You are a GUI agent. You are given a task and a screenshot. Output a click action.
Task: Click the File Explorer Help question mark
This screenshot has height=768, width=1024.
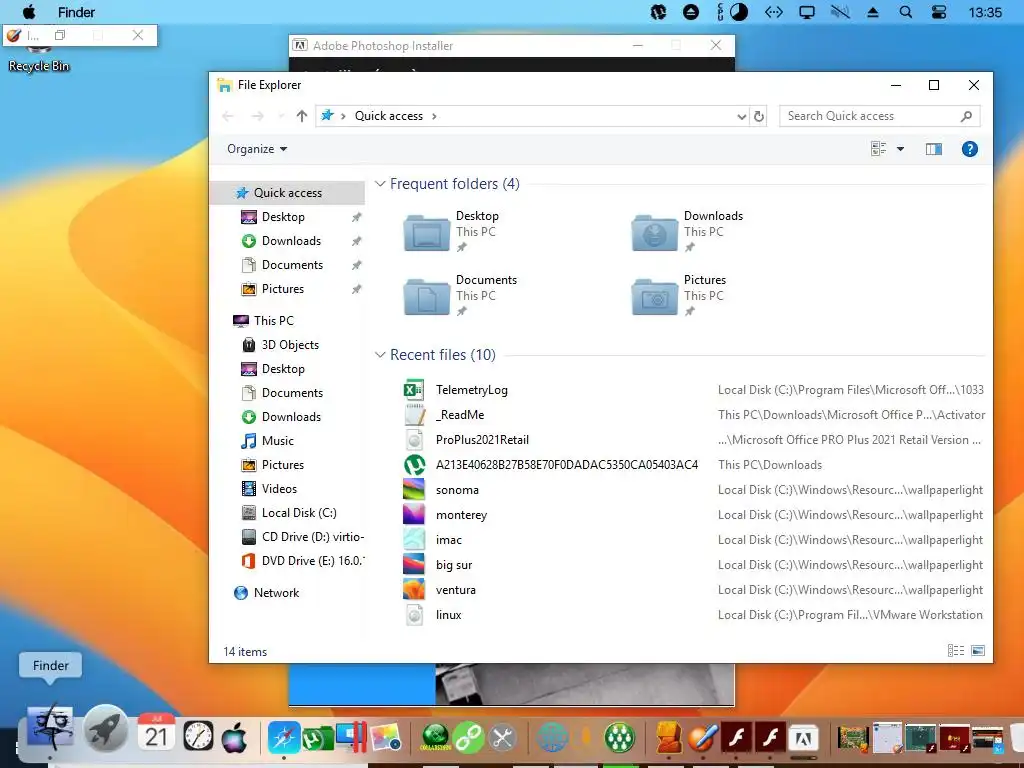[970, 149]
